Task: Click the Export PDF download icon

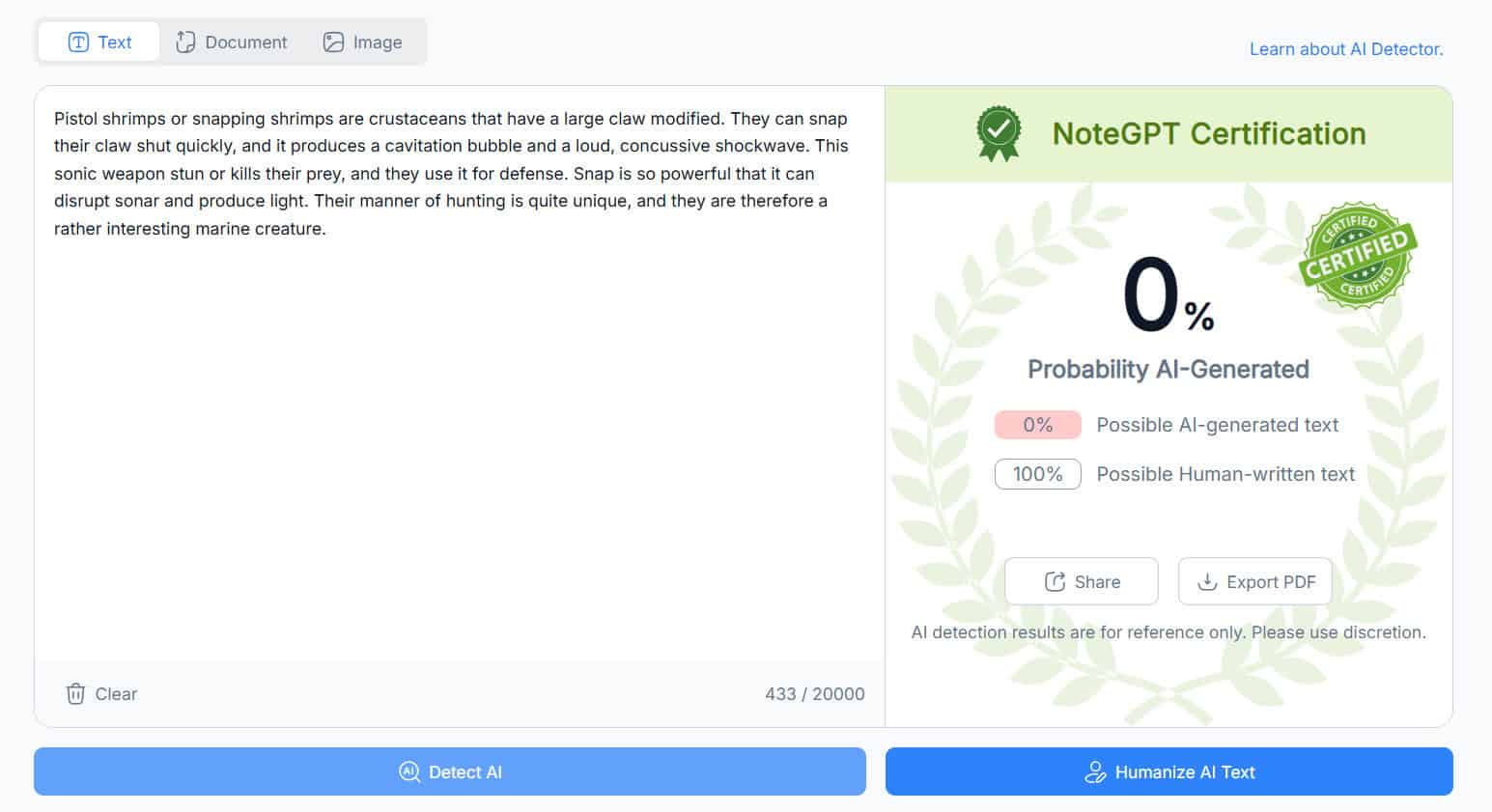Action: (x=1207, y=581)
